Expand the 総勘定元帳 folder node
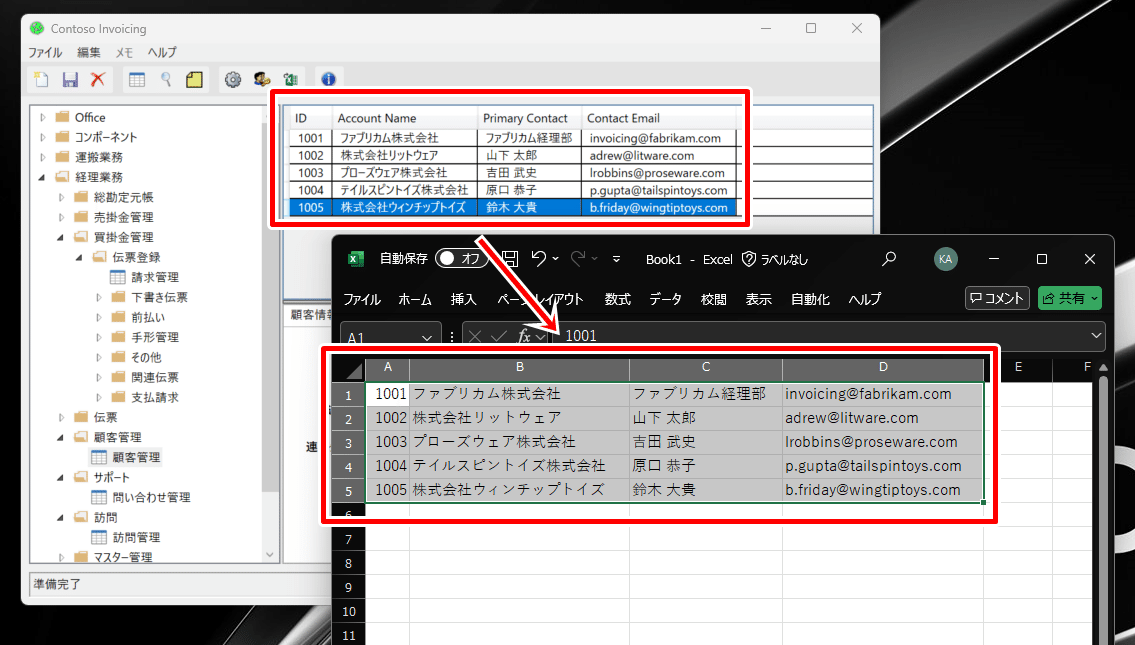 [x=62, y=197]
